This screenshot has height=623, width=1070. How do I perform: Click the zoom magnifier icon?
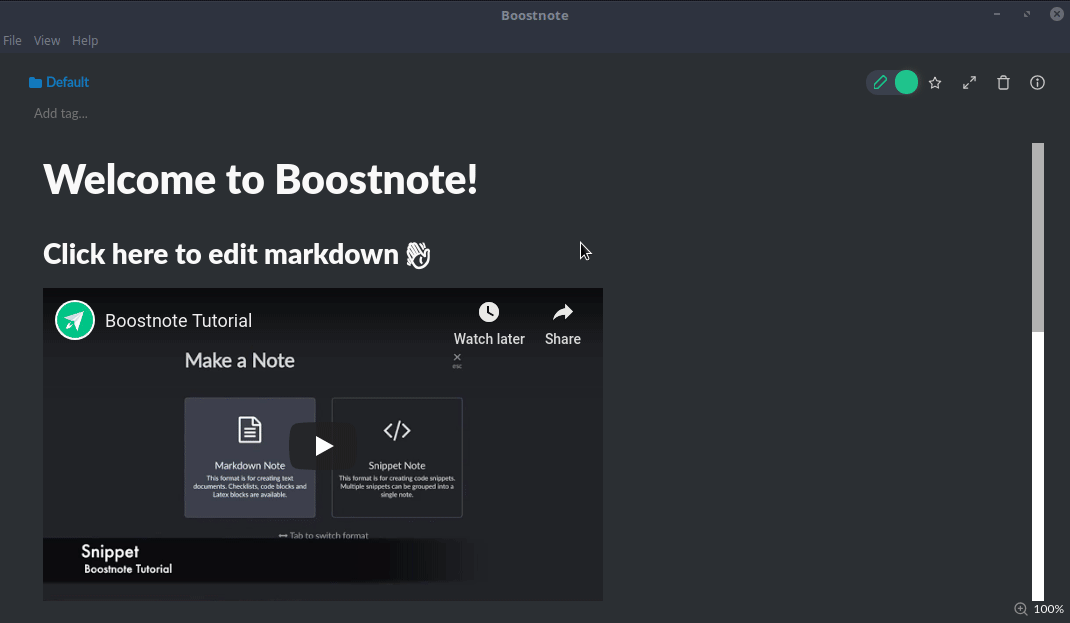point(1020,609)
